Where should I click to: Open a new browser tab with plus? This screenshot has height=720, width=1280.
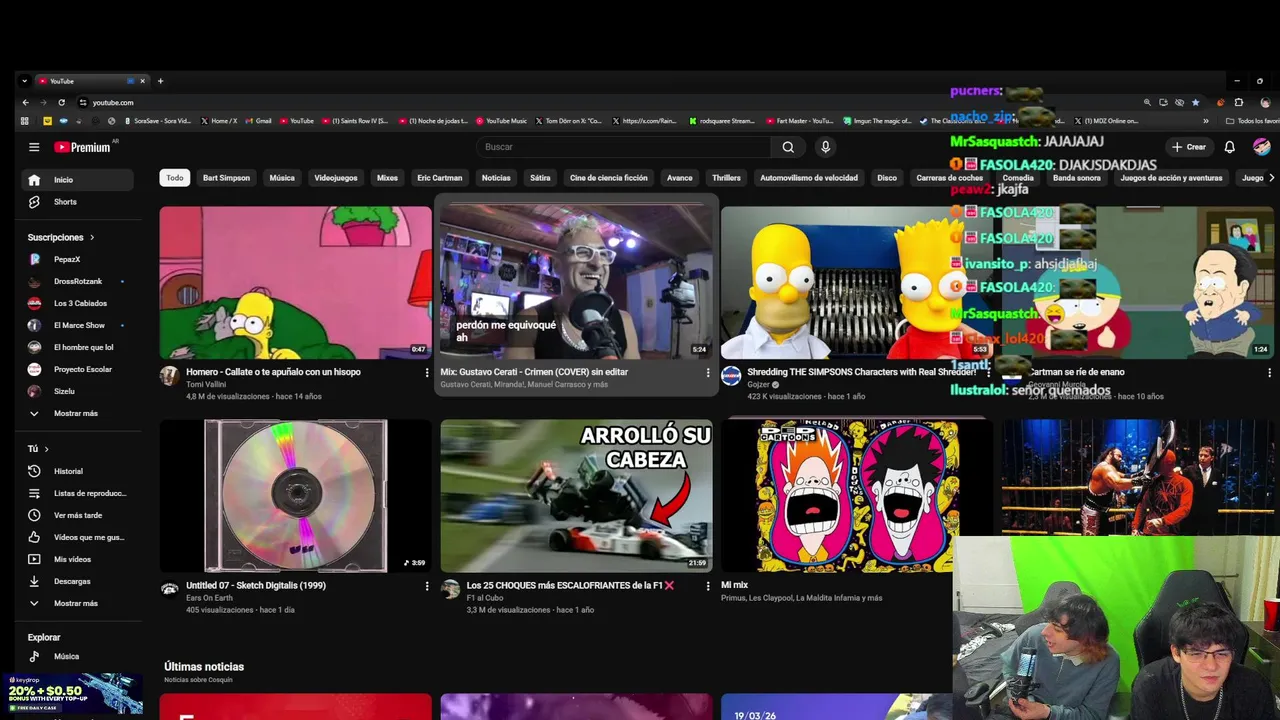pyautogui.click(x=160, y=81)
